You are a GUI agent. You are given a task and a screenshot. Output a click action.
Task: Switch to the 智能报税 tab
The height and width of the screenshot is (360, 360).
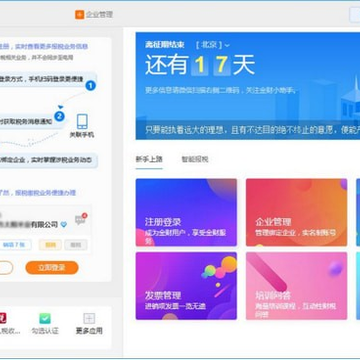point(195,159)
